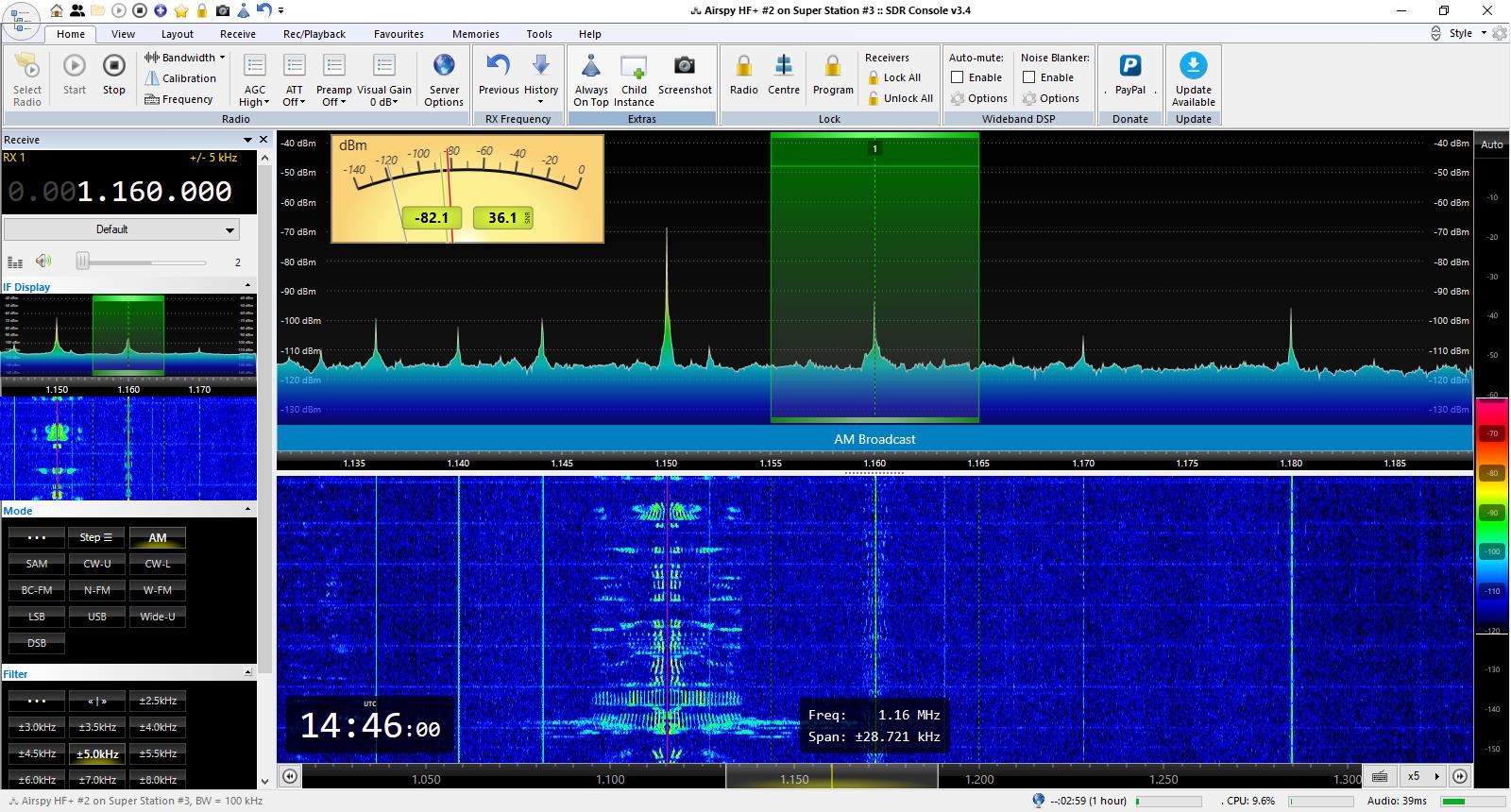This screenshot has width=1511, height=812.
Task: Open Child Instance window
Action: (x=634, y=68)
